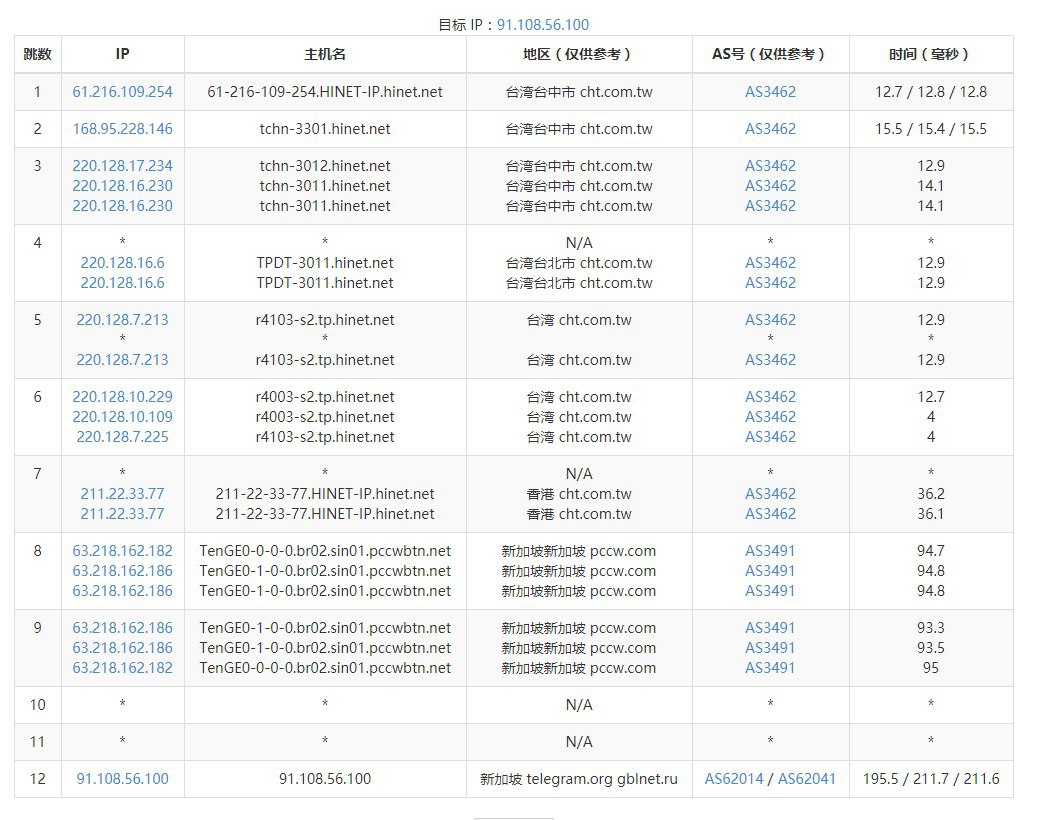
Task: Click the IP column header
Action: click(x=122, y=55)
